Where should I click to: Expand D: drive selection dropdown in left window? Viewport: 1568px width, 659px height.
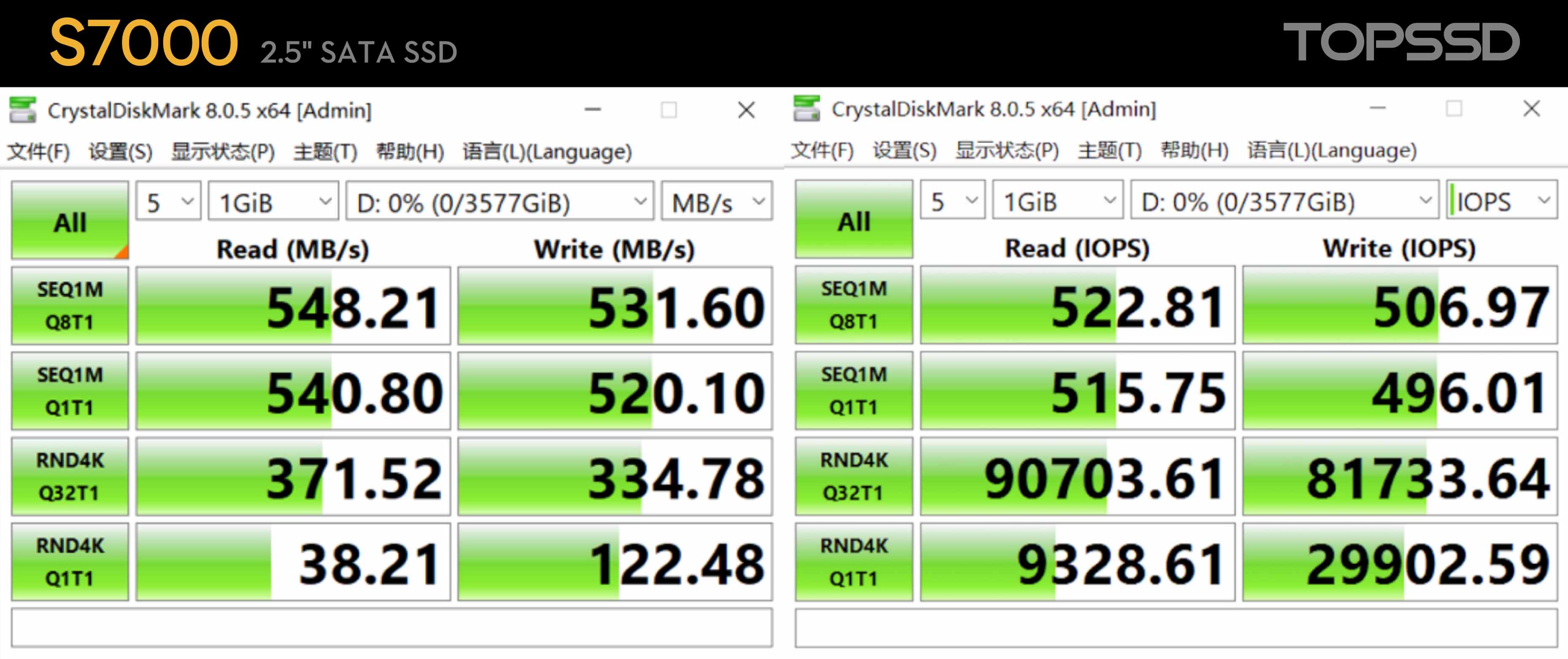(x=500, y=201)
